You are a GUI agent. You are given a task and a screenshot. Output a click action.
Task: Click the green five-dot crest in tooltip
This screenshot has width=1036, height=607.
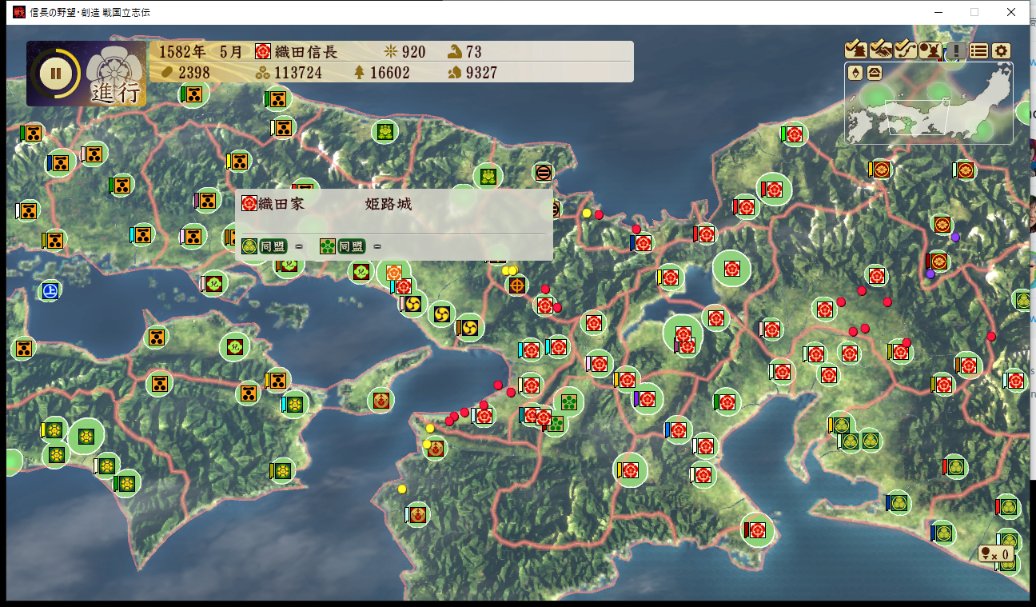(x=328, y=246)
